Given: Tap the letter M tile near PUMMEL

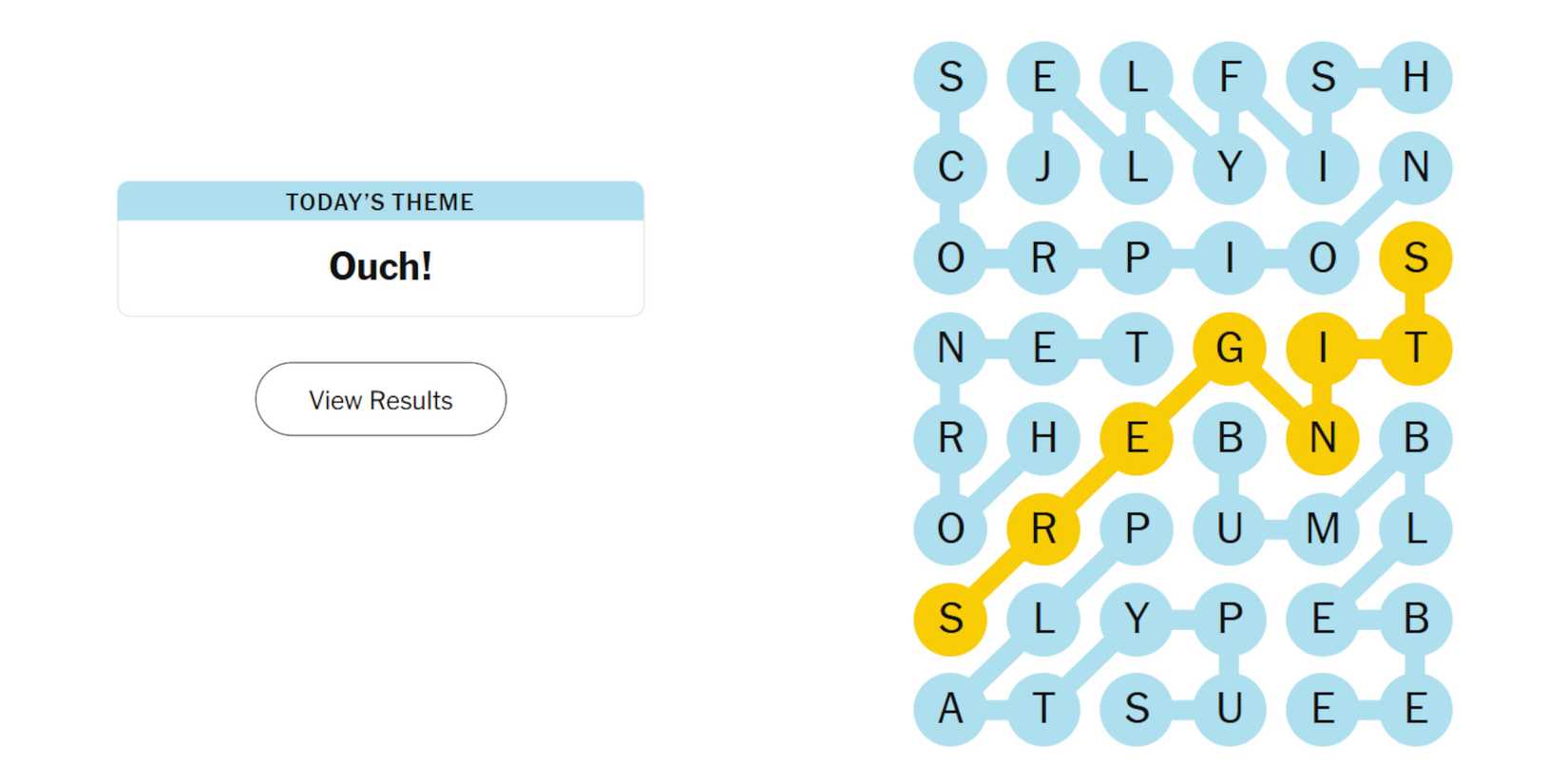Looking at the screenshot, I should click(x=1323, y=527).
